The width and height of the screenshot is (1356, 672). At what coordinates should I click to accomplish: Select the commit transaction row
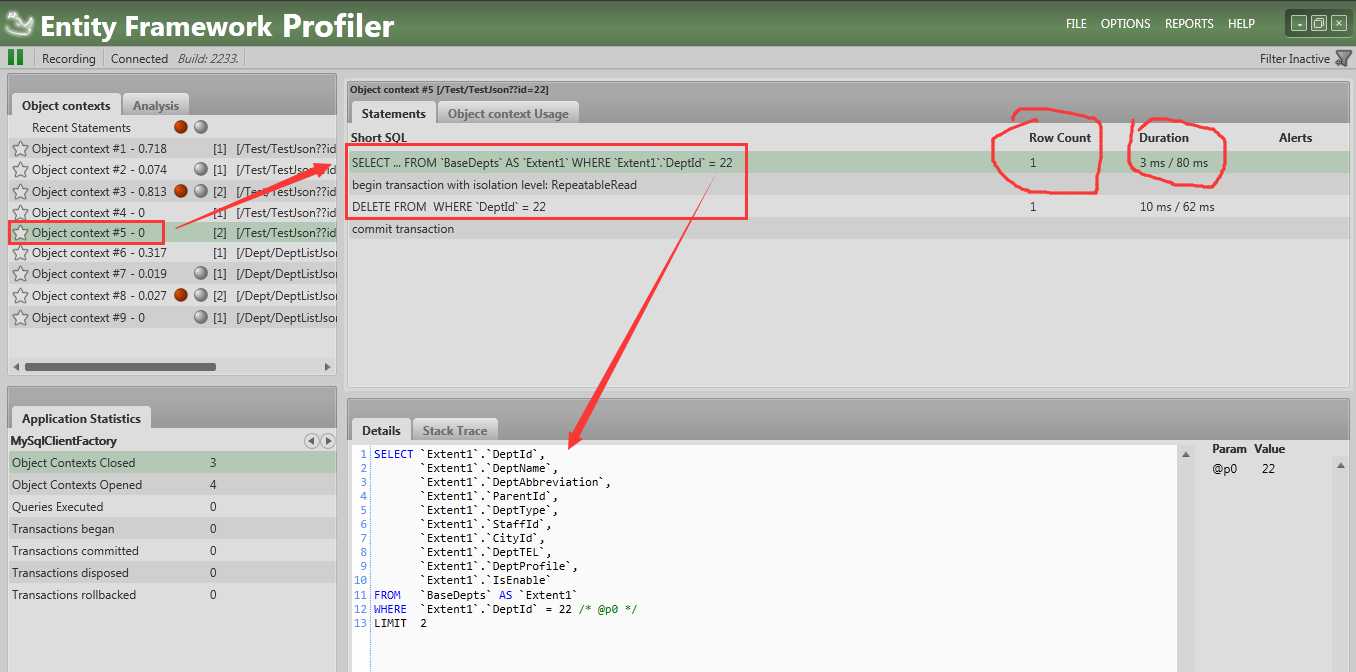[x=848, y=229]
